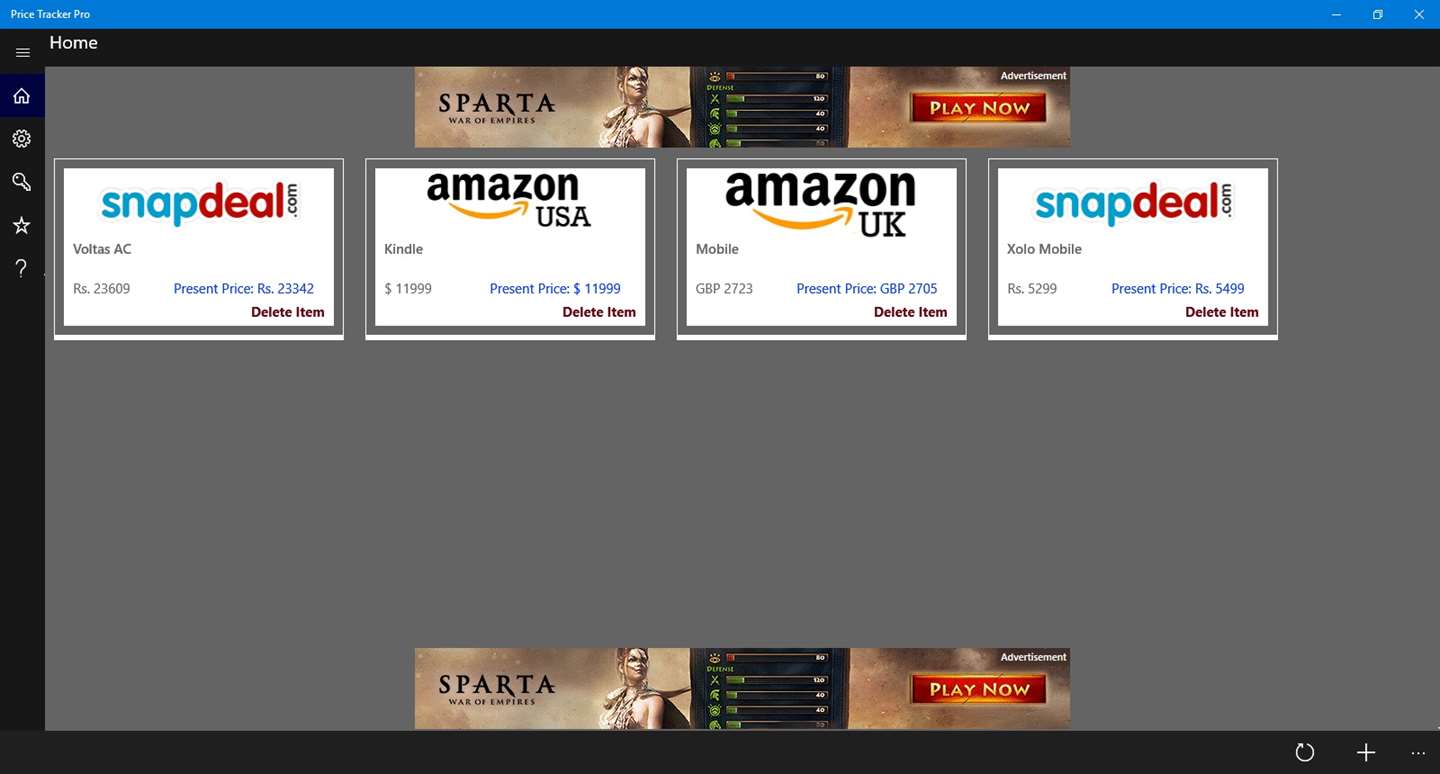Delete the Voltas AC item
Screen dimensions: 1440x774
click(x=288, y=312)
